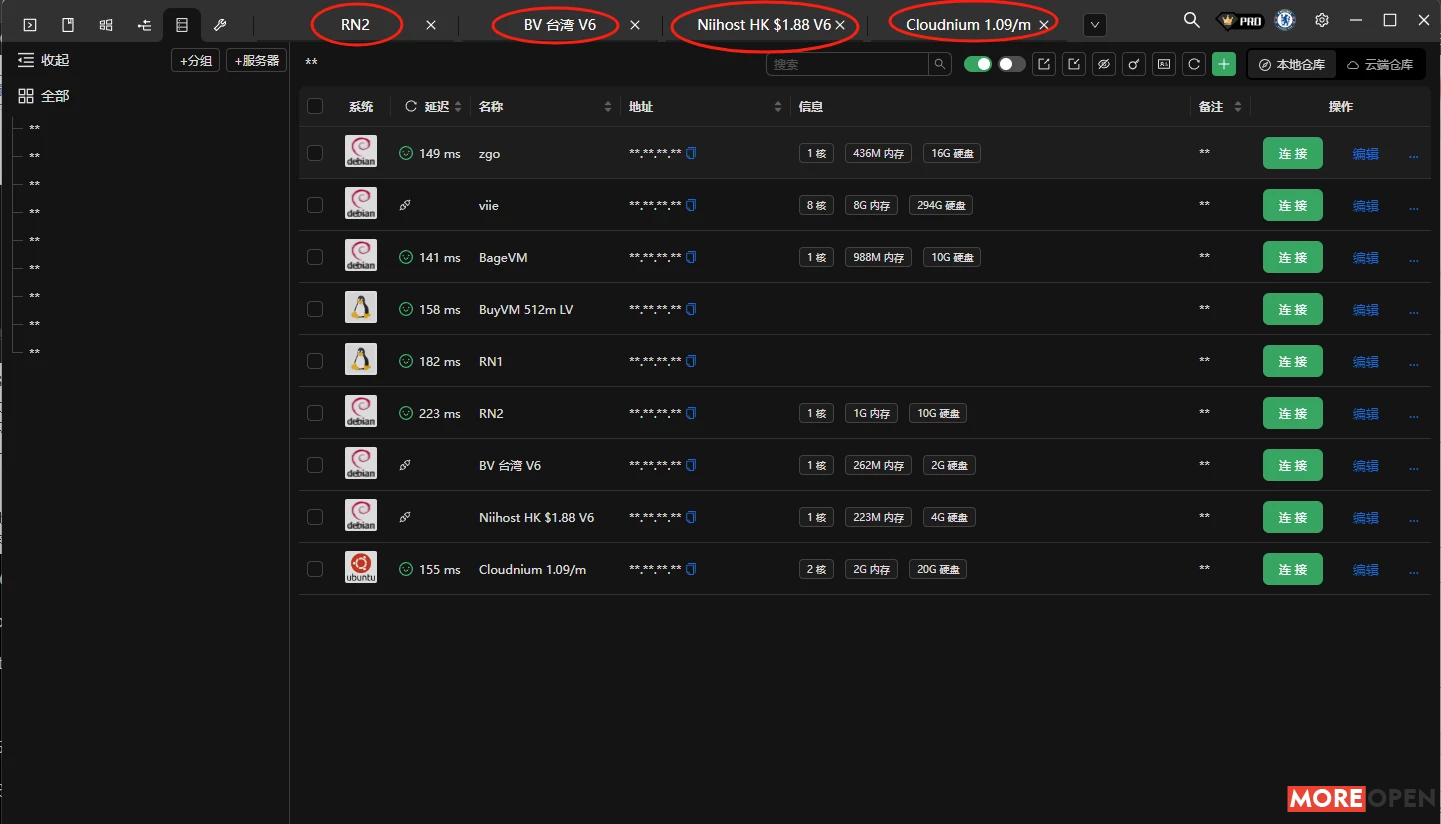Check the checkbox for BuyVM 512m LV row
This screenshot has width=1441, height=824.
click(315, 308)
